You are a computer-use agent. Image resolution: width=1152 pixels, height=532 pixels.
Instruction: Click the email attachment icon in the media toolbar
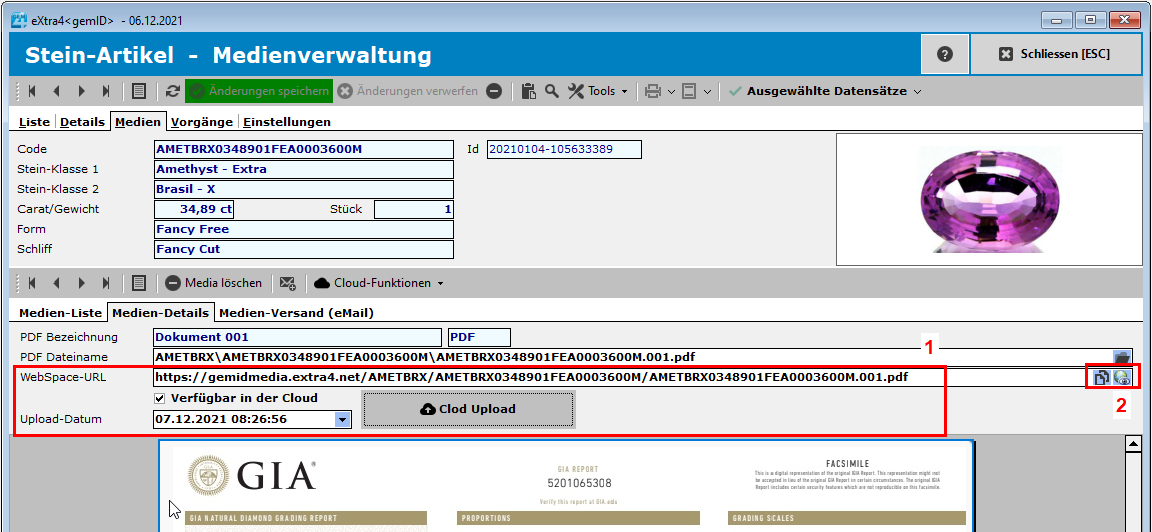pos(288,283)
